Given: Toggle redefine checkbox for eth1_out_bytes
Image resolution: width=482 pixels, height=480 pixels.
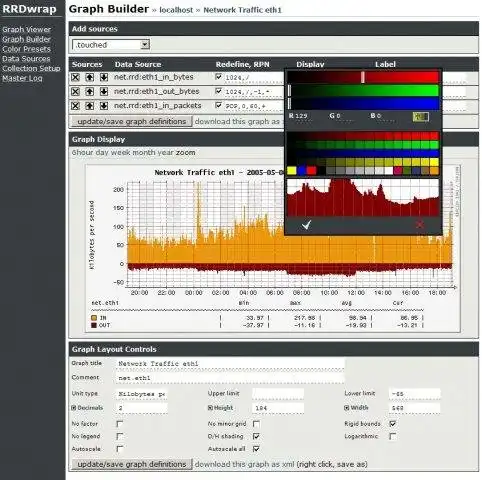Looking at the screenshot, I should (x=218, y=91).
